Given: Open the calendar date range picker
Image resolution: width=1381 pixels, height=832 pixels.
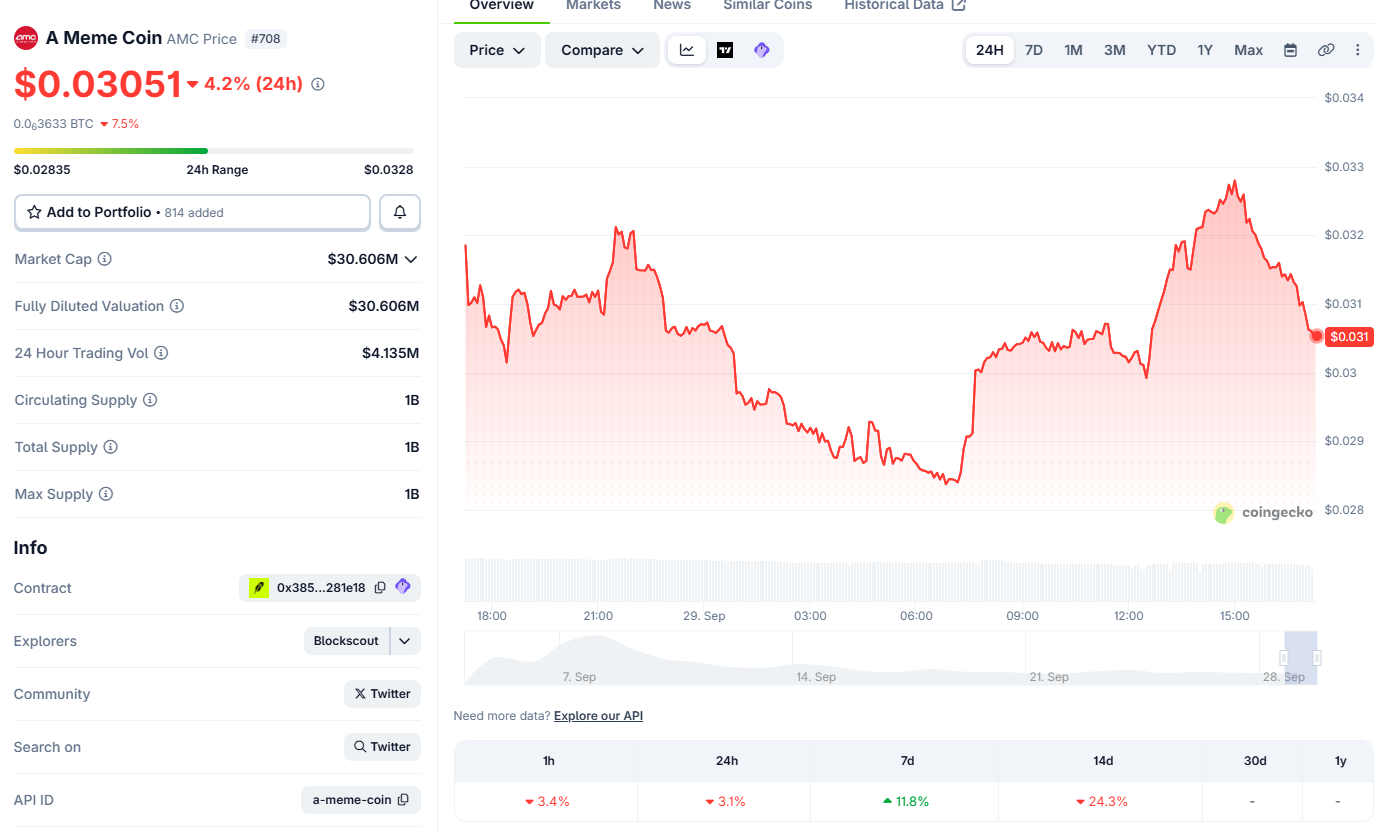Looking at the screenshot, I should pyautogui.click(x=1291, y=50).
